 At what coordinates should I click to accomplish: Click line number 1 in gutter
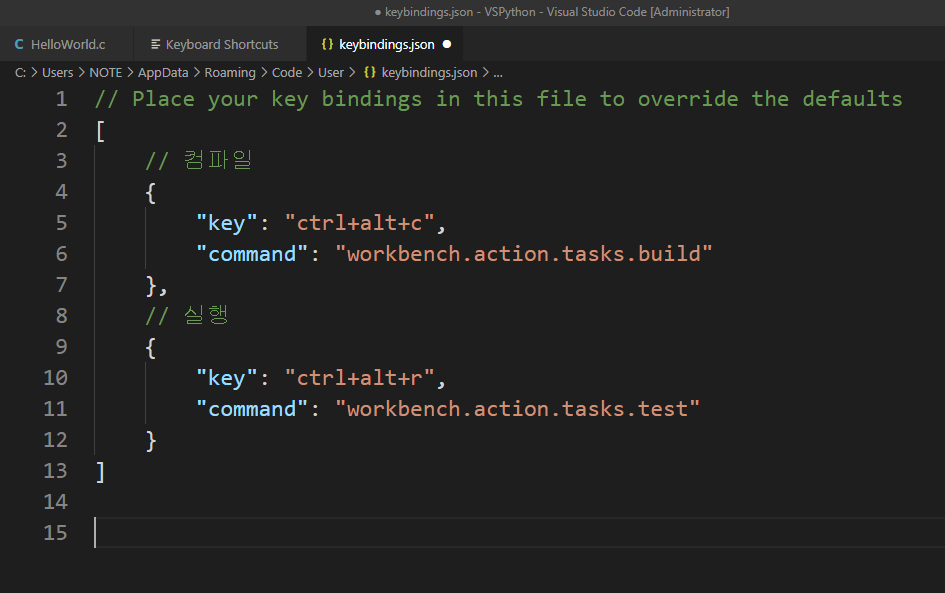point(61,99)
